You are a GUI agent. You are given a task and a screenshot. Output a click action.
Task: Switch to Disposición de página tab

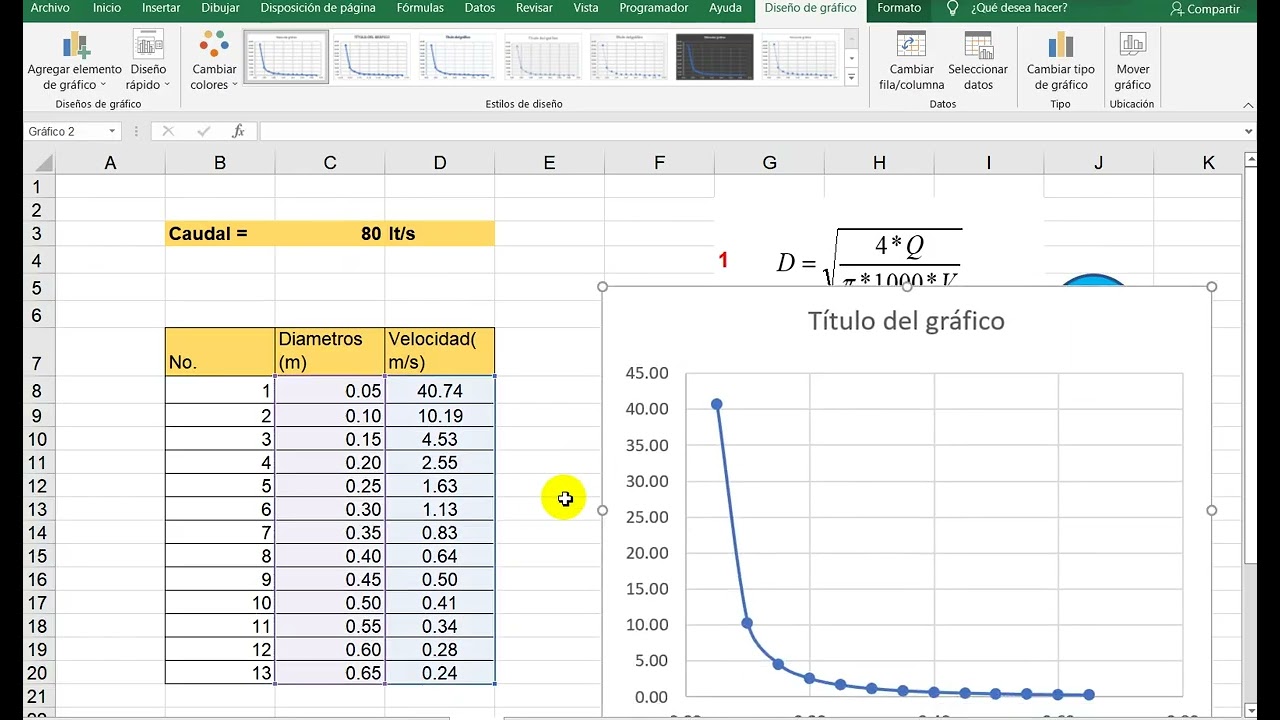pyautogui.click(x=318, y=8)
